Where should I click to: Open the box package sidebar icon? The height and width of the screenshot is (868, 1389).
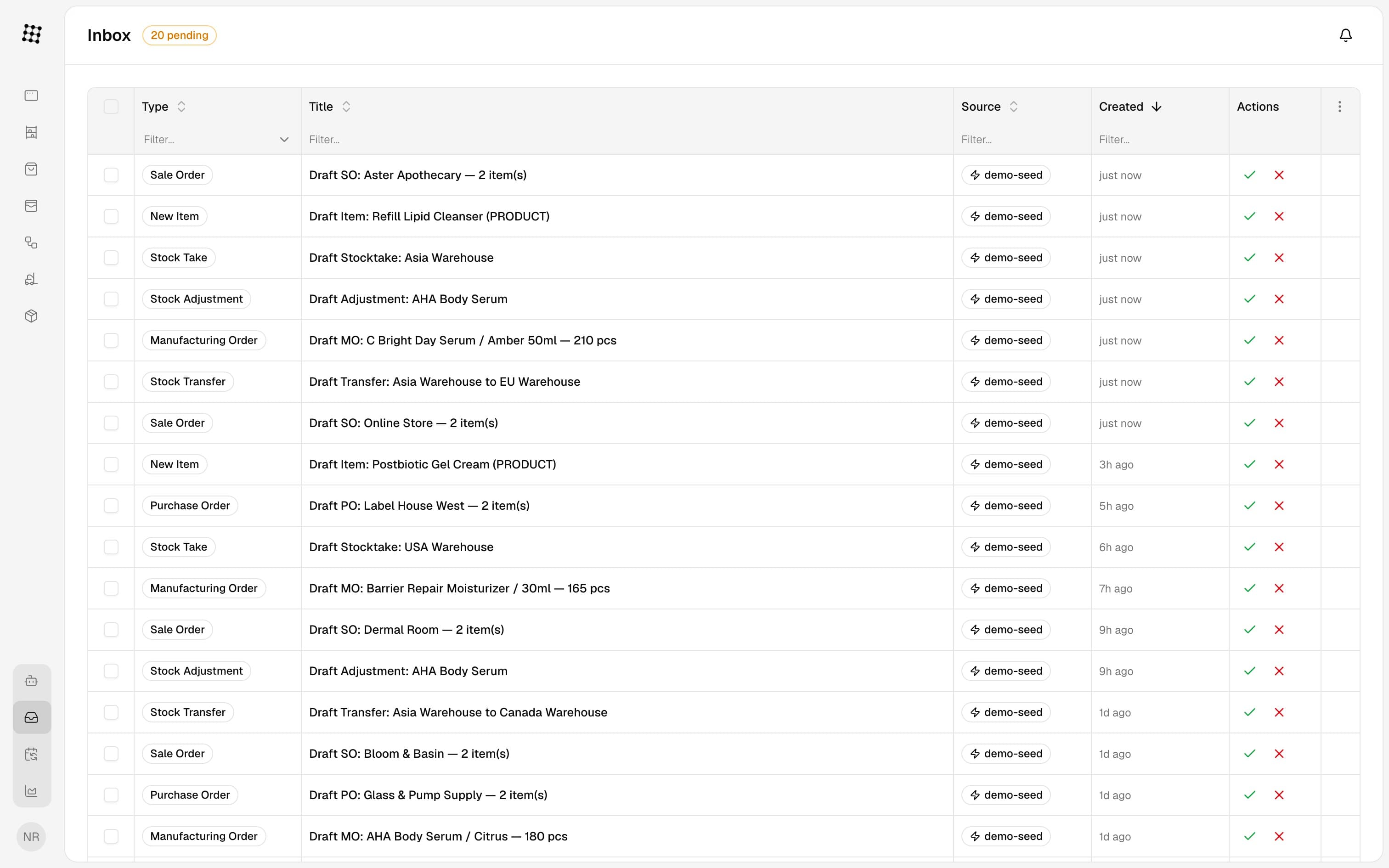tap(32, 316)
